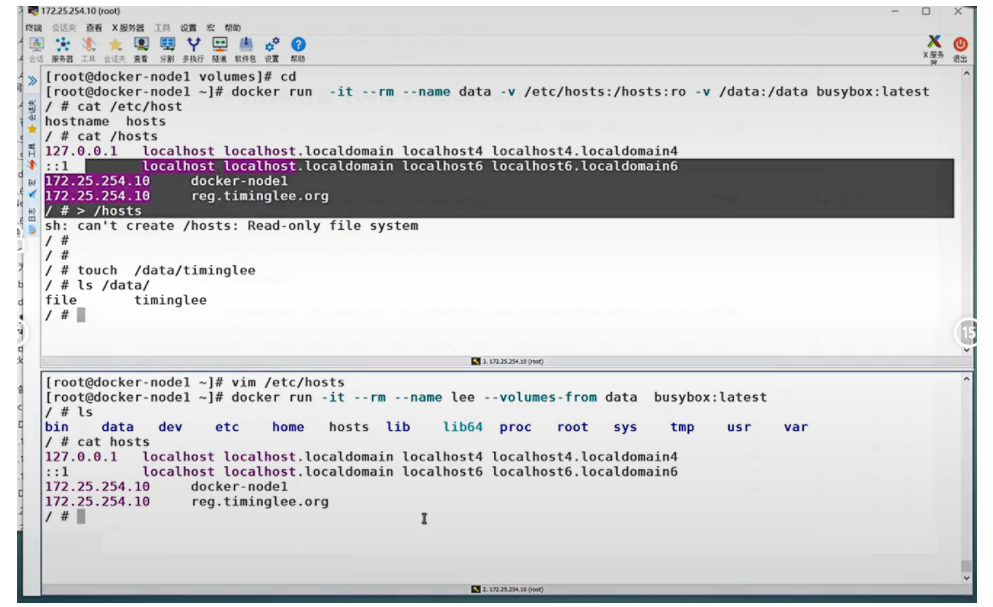Open the 工具 (Tools) menu in menu bar
Screen dimensions: 993x607
(162, 28)
